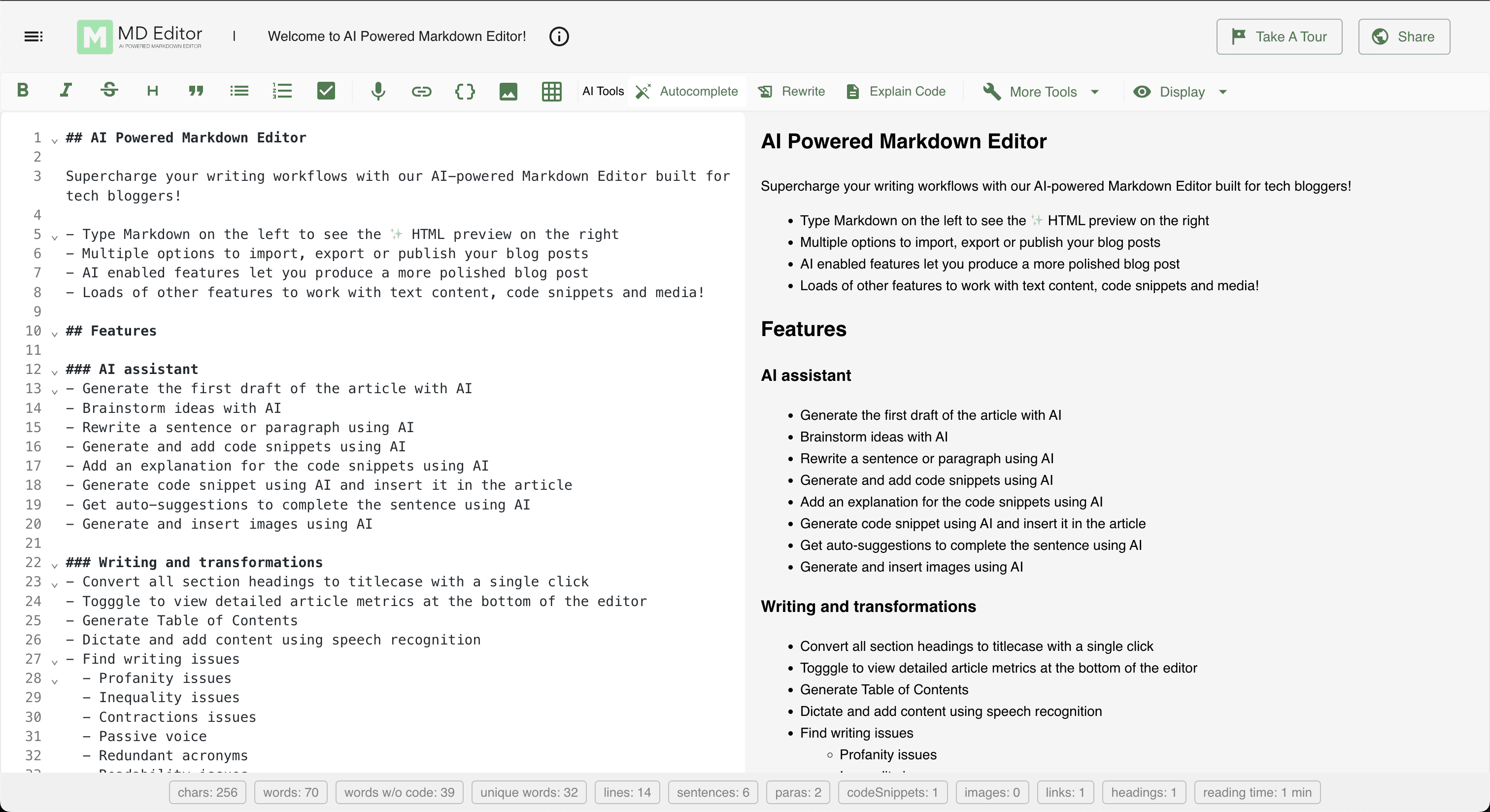This screenshot has width=1490, height=812.
Task: Insert a task list checkbox
Action: coord(326,91)
